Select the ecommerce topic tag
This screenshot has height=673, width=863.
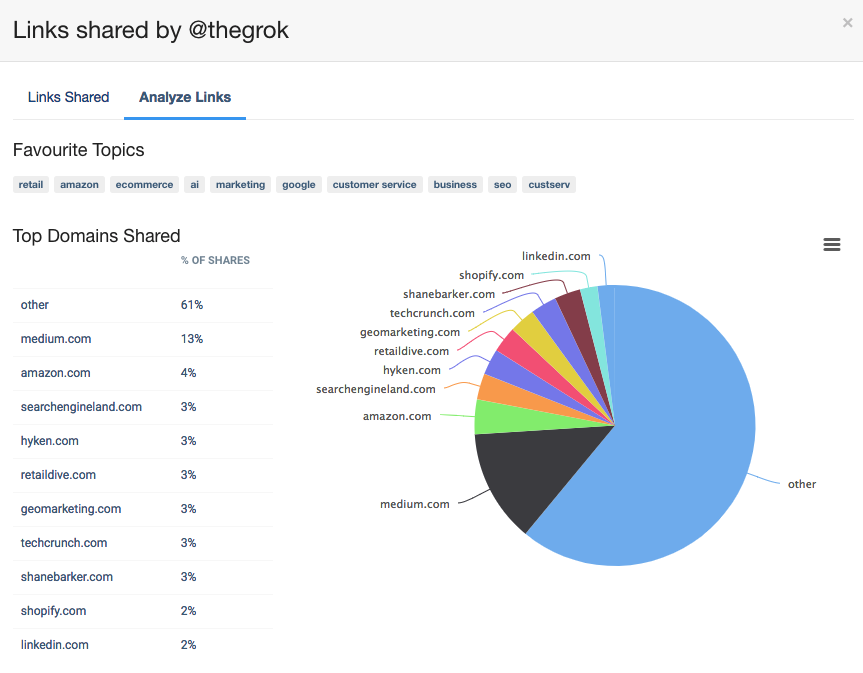pos(144,184)
